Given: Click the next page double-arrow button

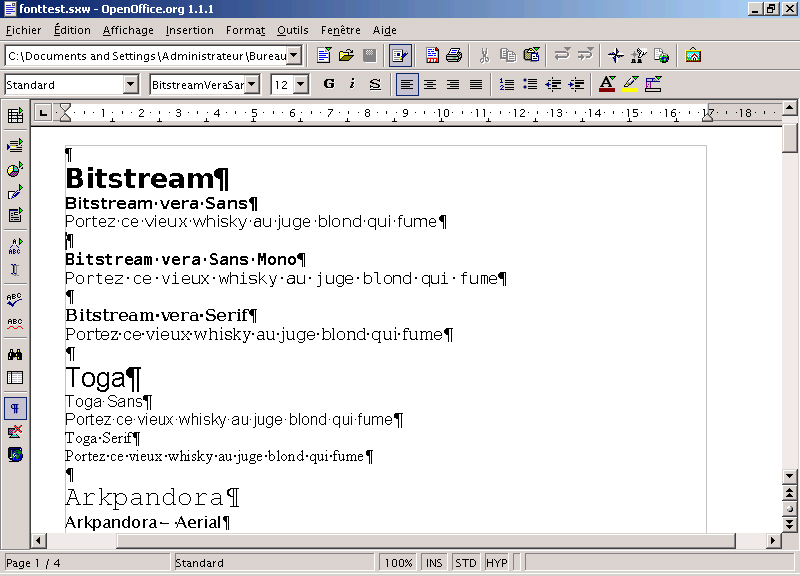Looking at the screenshot, I should tap(789, 524).
